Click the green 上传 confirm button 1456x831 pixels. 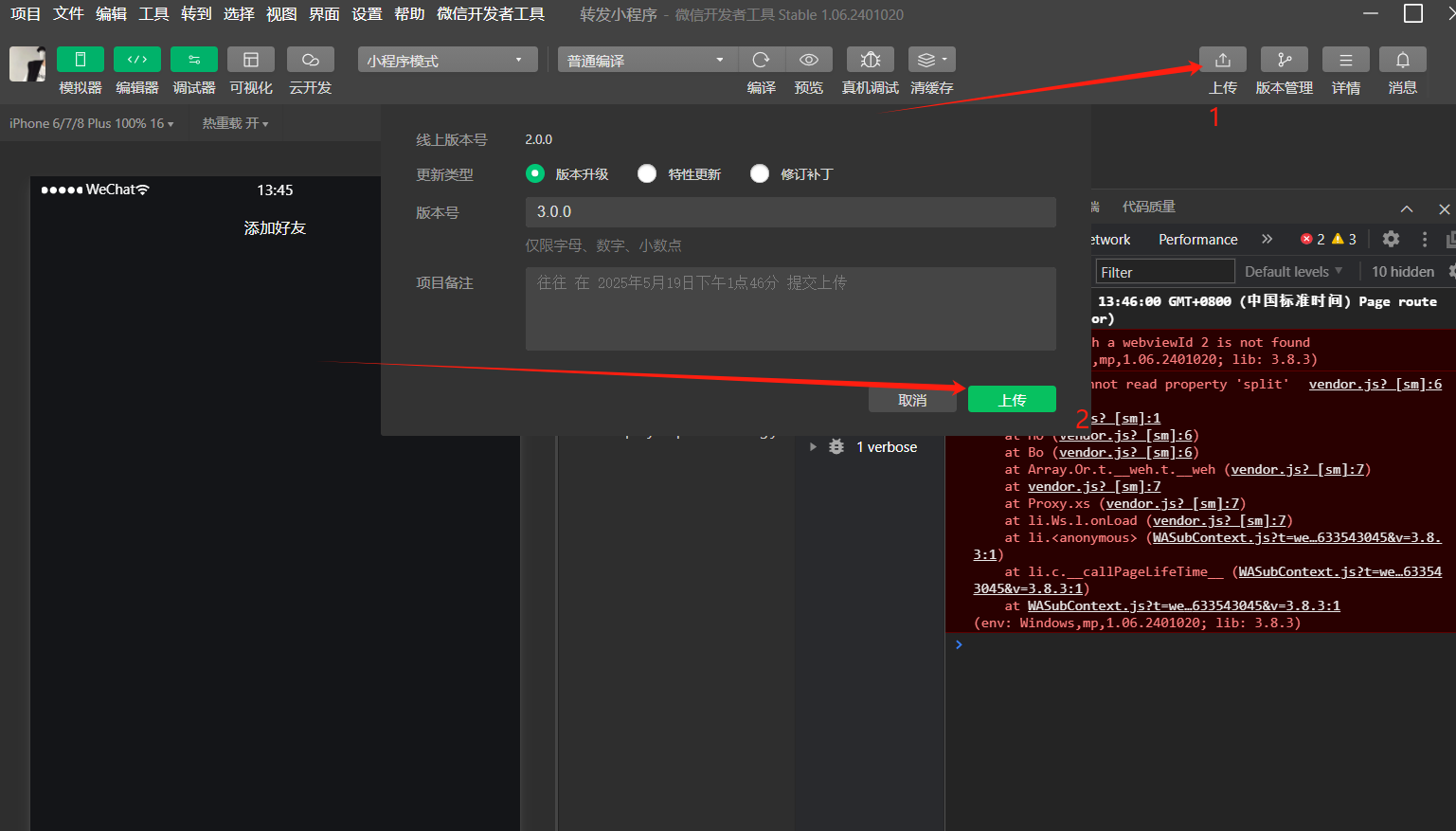point(1012,400)
